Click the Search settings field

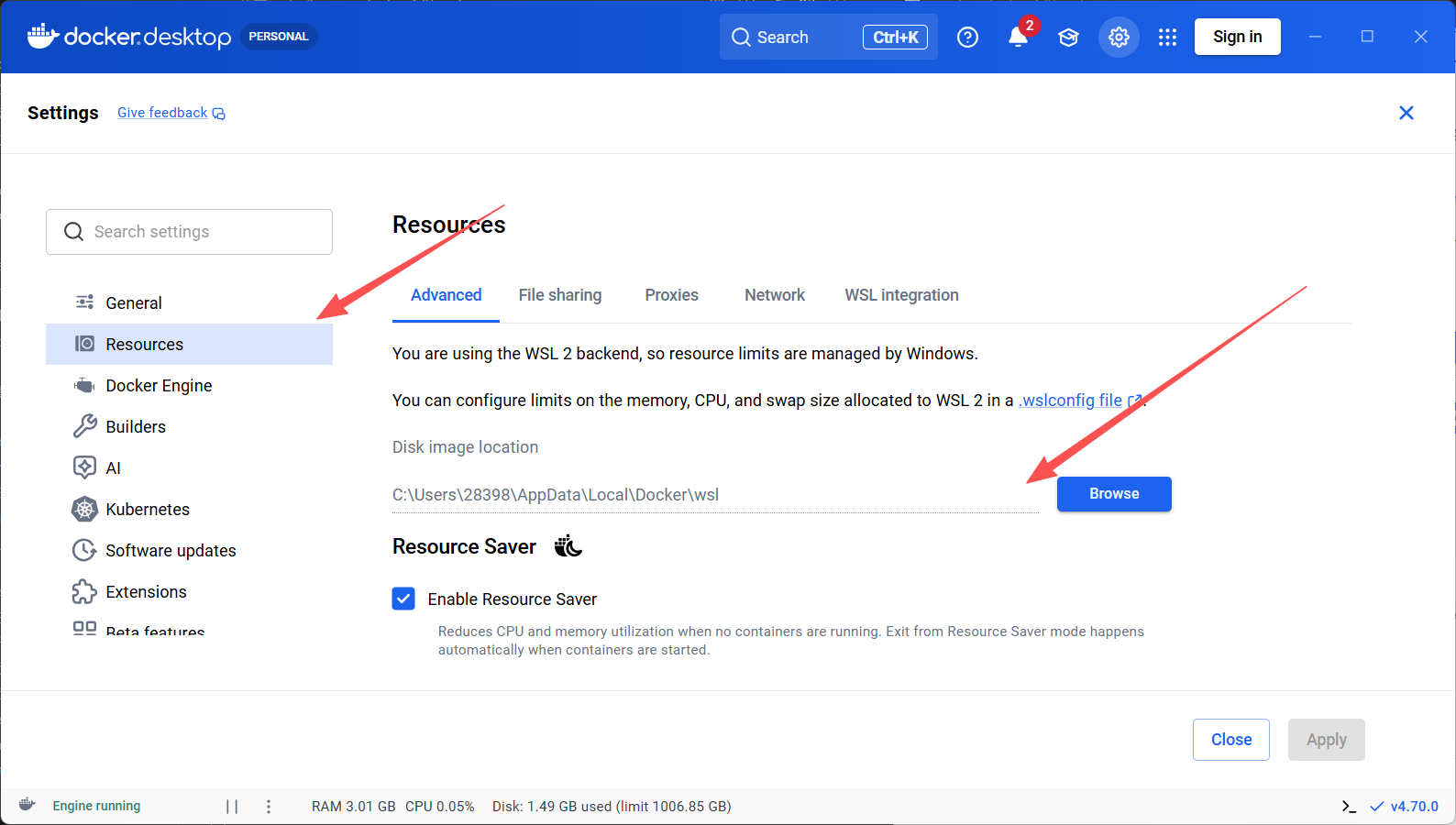[x=189, y=232]
